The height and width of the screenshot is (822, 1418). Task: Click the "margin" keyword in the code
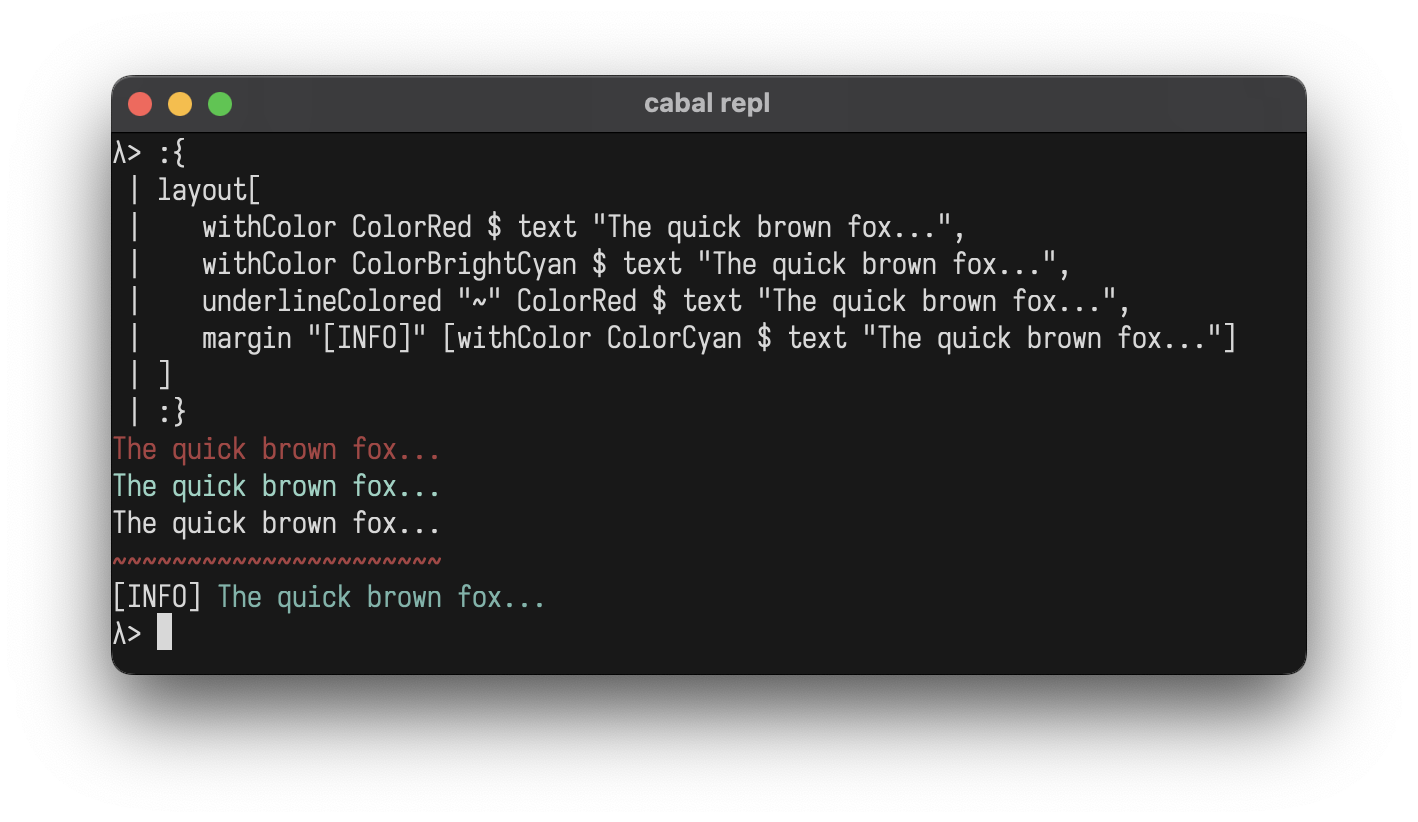coord(246,338)
